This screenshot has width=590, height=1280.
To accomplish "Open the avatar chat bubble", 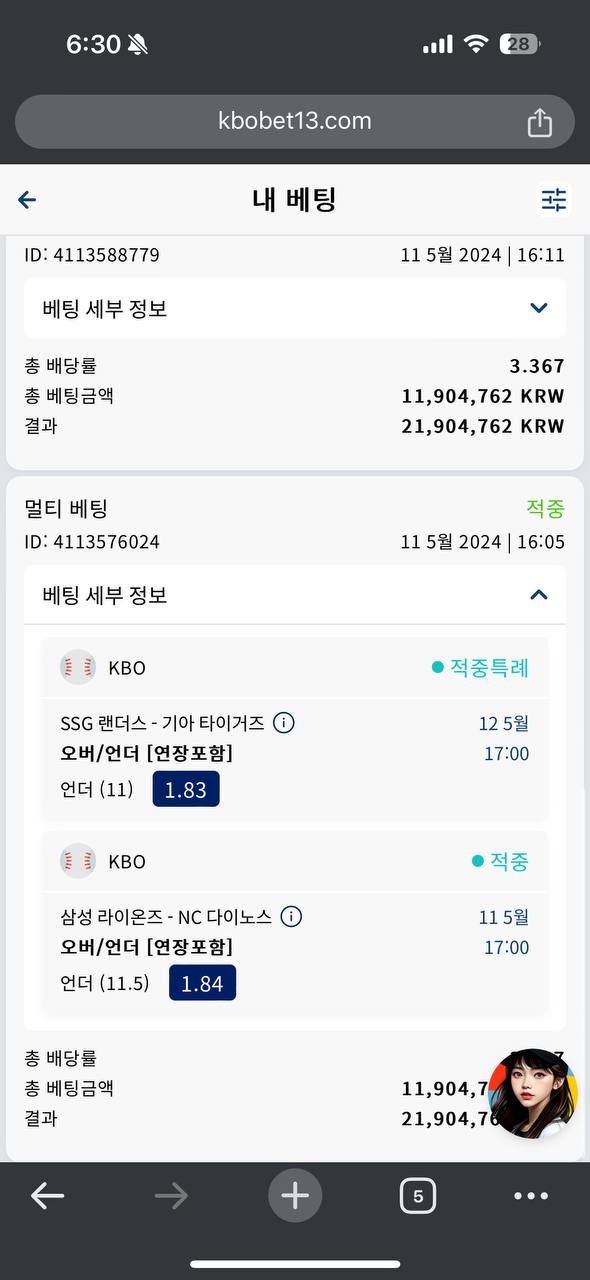I will coord(533,1093).
